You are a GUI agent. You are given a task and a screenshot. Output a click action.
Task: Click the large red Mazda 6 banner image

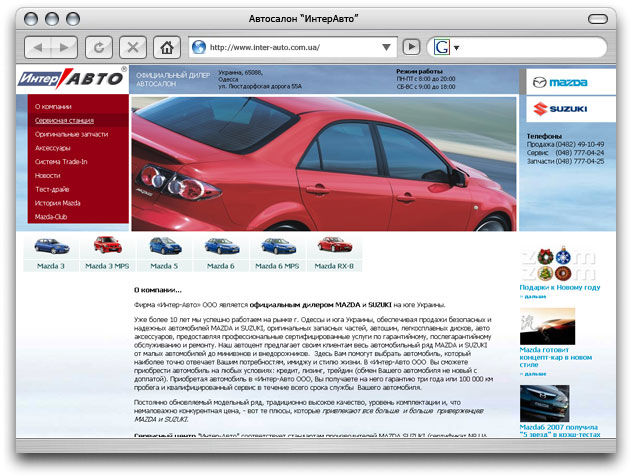(x=324, y=164)
